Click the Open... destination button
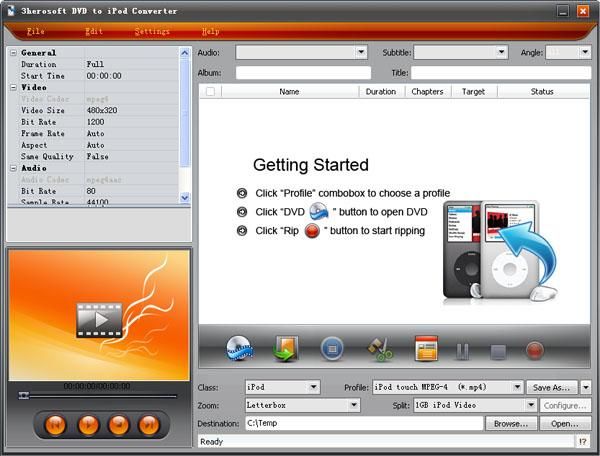This screenshot has width=600, height=456. click(565, 423)
